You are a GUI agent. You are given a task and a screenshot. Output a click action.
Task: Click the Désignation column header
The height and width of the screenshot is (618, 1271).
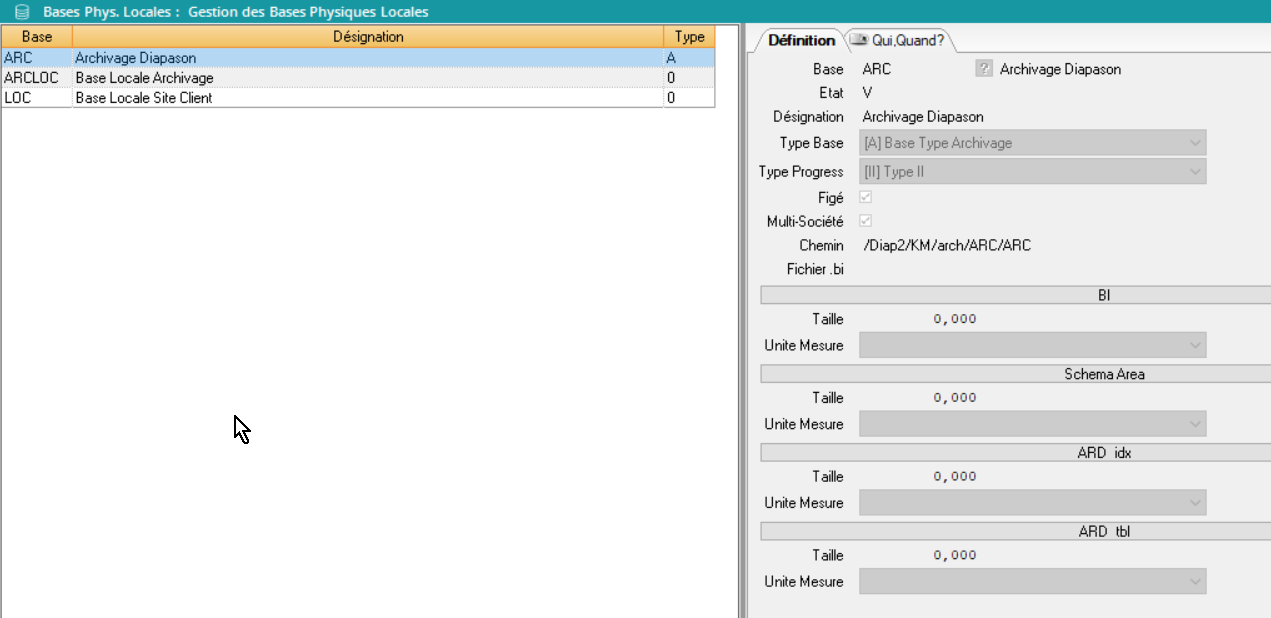click(x=367, y=36)
